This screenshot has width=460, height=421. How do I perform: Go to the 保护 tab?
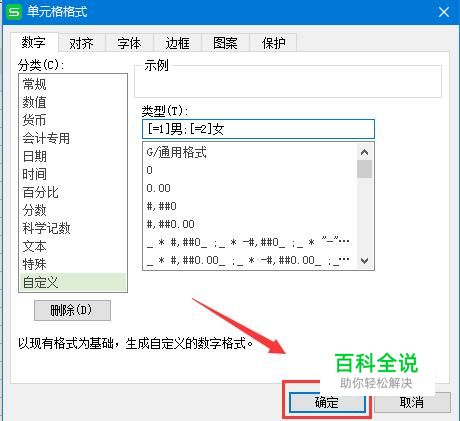coord(273,43)
